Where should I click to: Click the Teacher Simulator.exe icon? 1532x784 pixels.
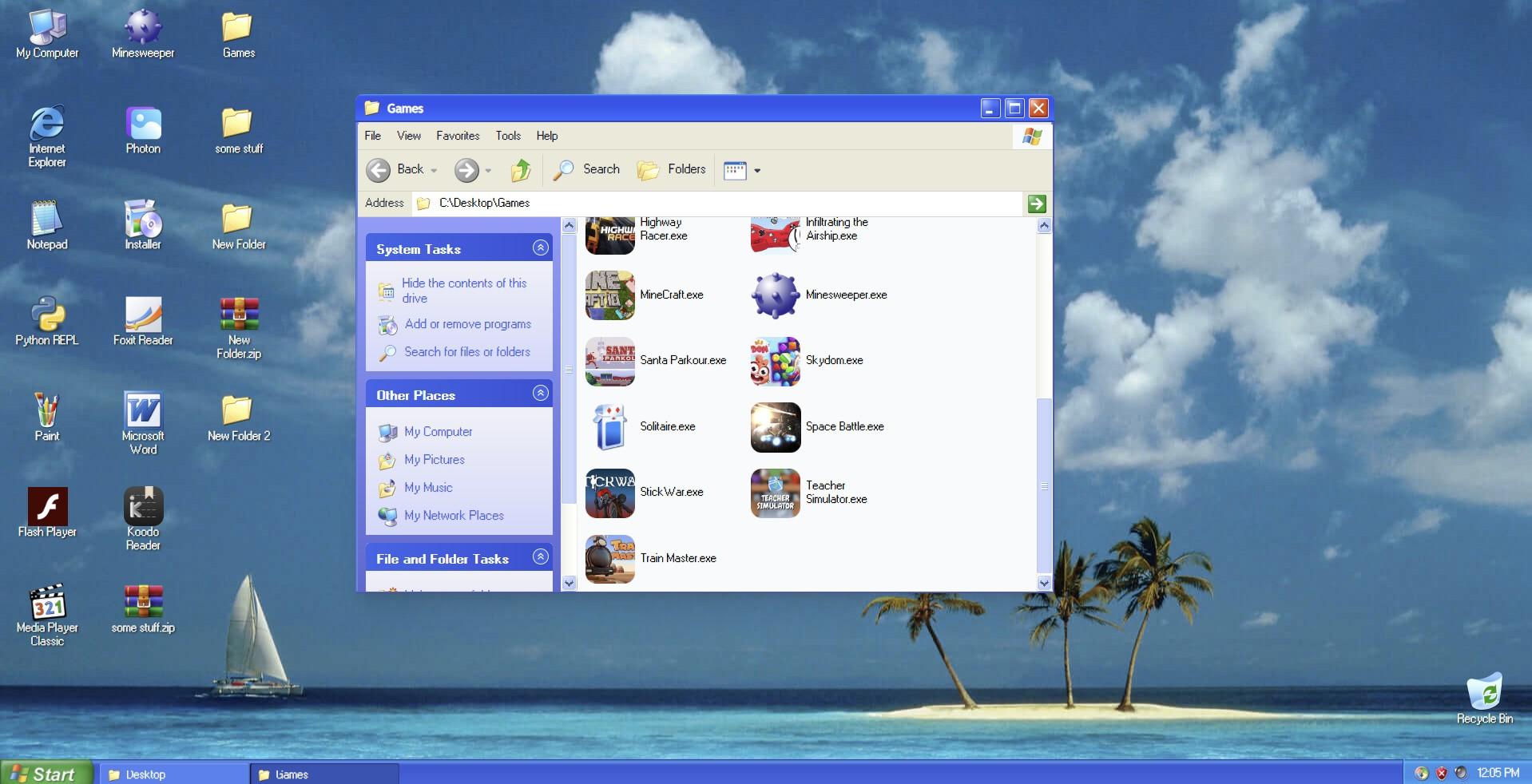(x=775, y=493)
